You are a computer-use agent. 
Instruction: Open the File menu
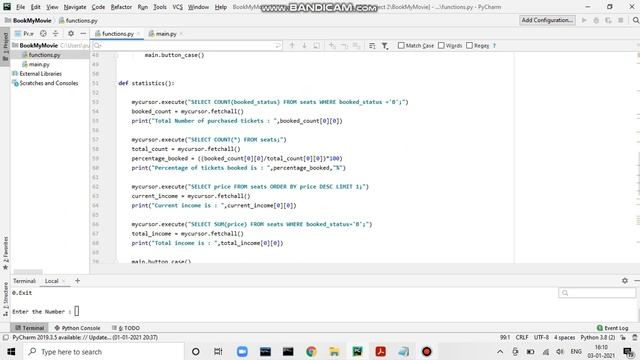pos(20,7)
